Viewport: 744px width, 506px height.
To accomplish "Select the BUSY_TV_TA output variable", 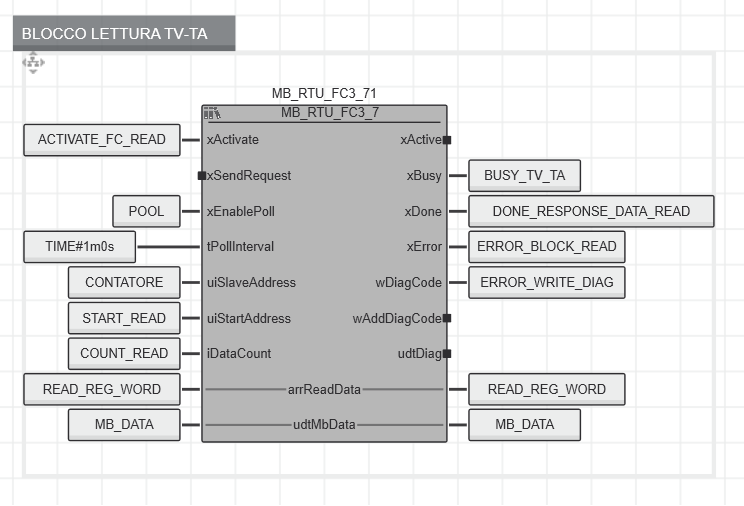I will pos(524,176).
